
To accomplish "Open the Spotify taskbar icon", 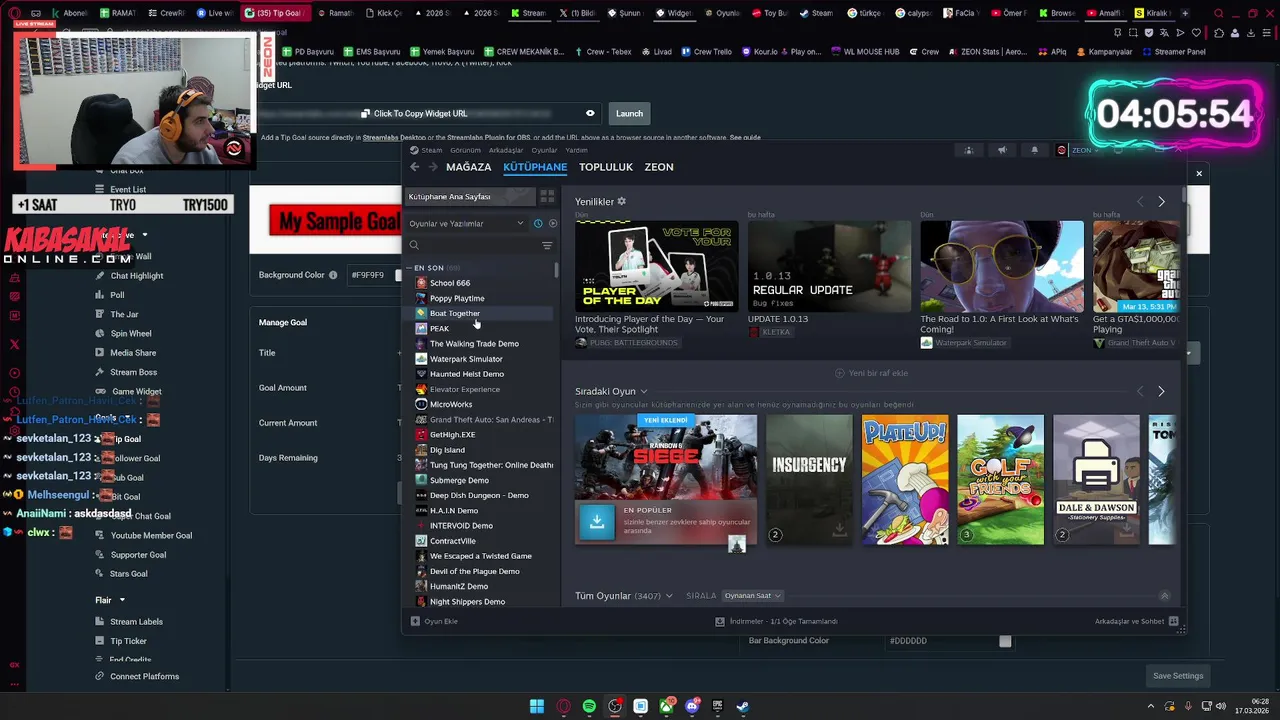I will [x=589, y=706].
